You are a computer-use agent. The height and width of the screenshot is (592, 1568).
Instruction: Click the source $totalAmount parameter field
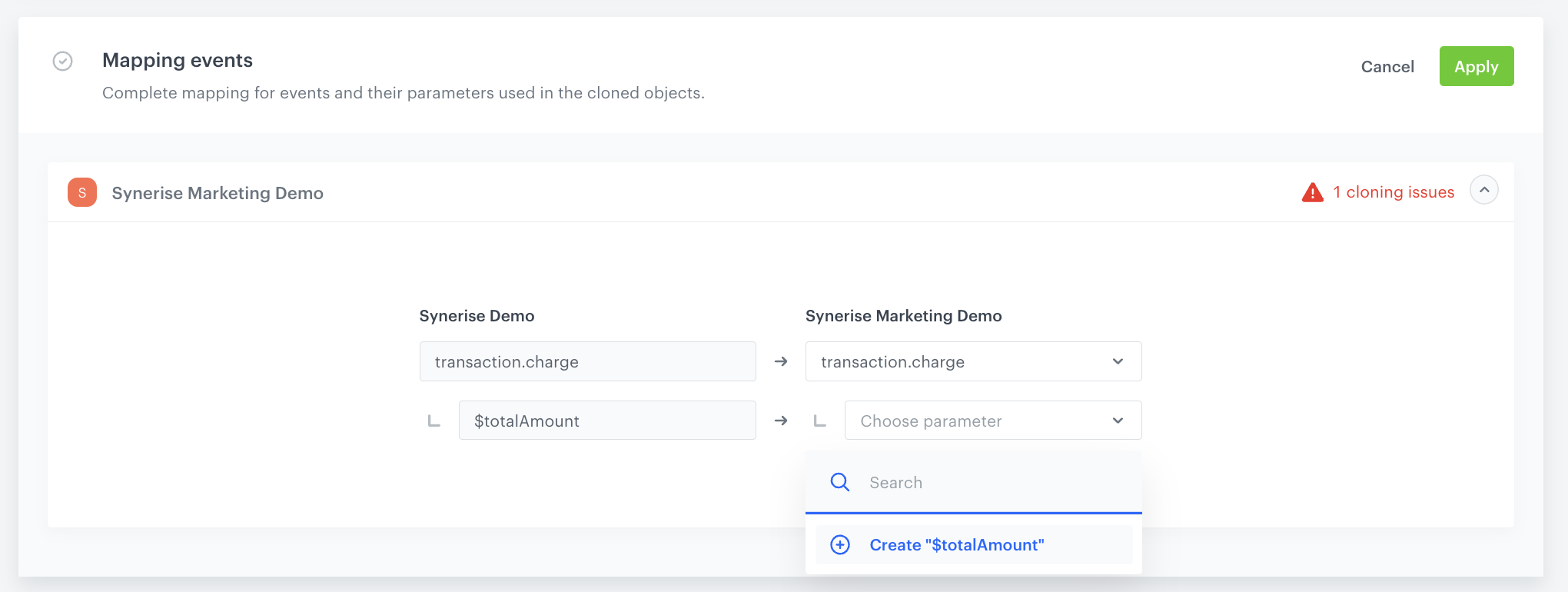click(x=606, y=421)
